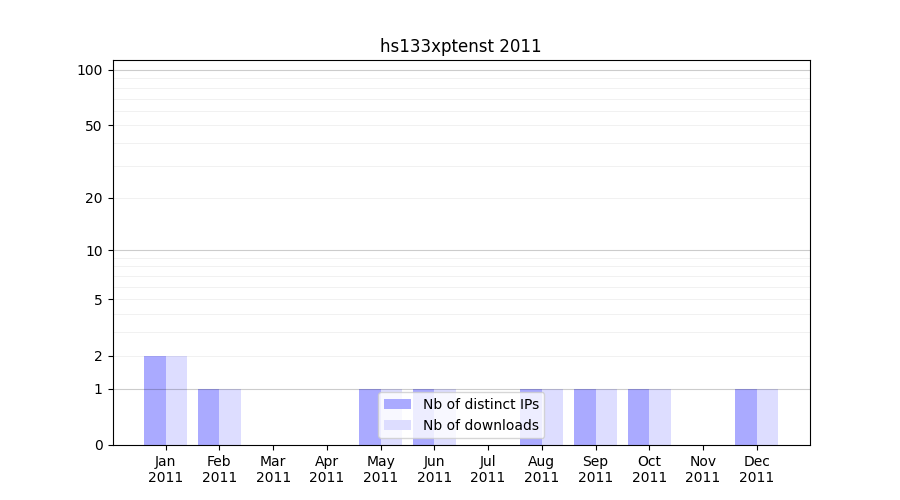Image resolution: width=900 pixels, height=500 pixels.
Task: Click the 20 tick on the y-axis
Action: tap(94, 198)
